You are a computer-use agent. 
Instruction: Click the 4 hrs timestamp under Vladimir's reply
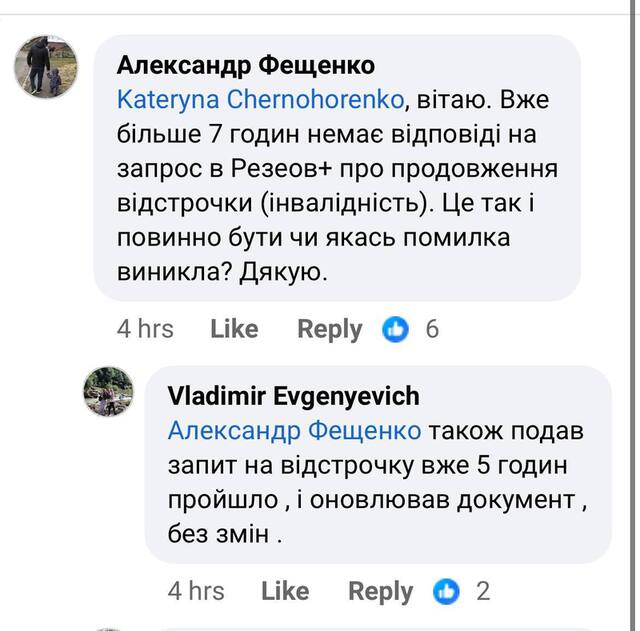click(x=196, y=591)
